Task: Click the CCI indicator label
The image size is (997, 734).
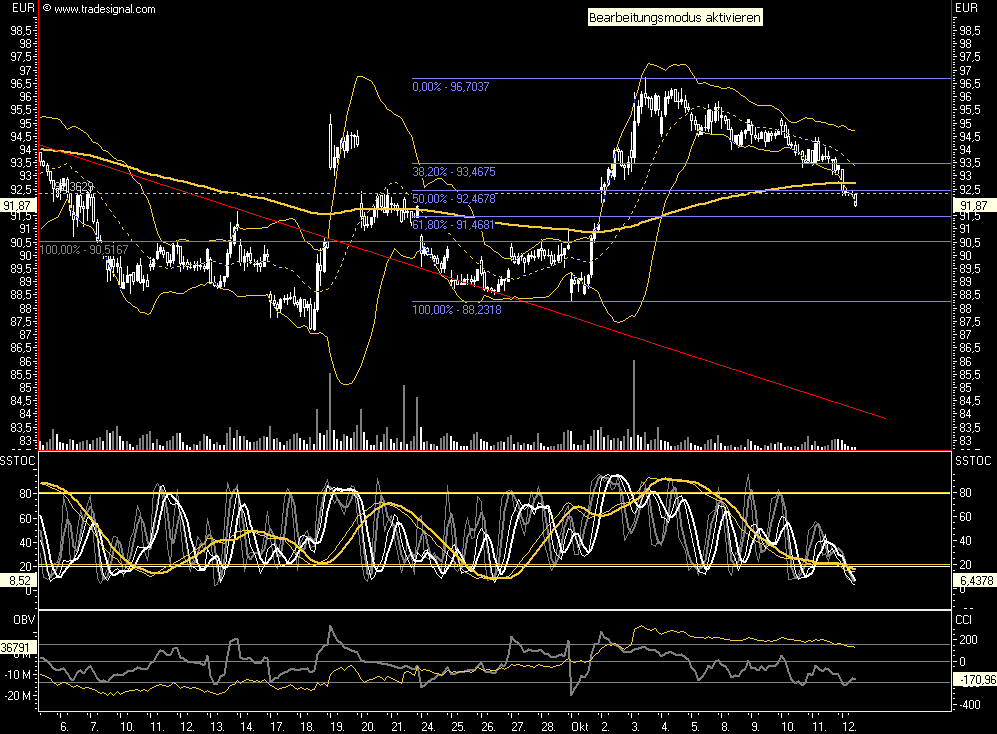Action: tap(966, 620)
